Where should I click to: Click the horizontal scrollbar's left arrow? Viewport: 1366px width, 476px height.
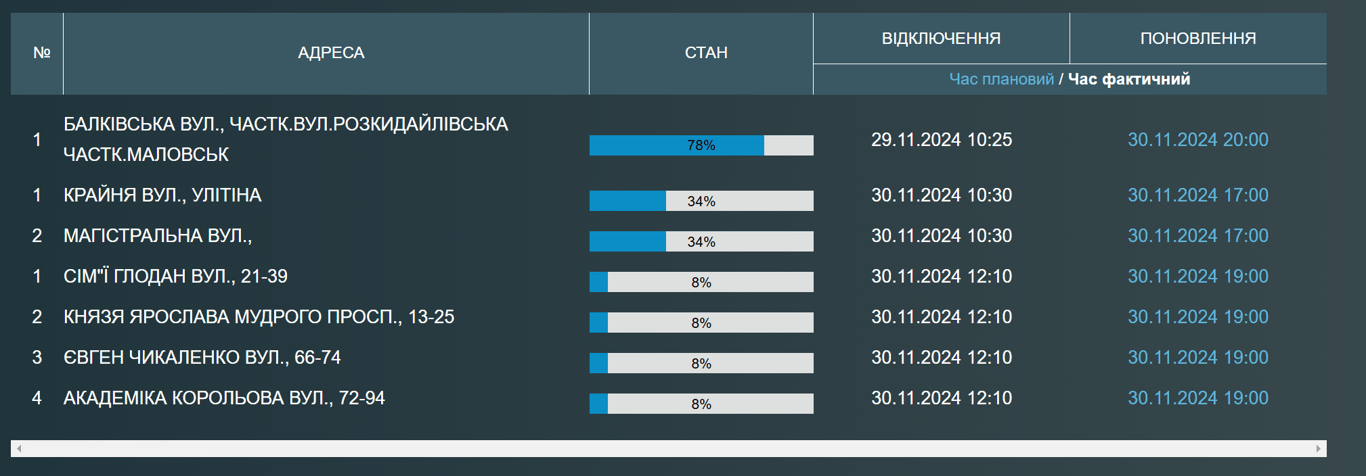pos(18,449)
